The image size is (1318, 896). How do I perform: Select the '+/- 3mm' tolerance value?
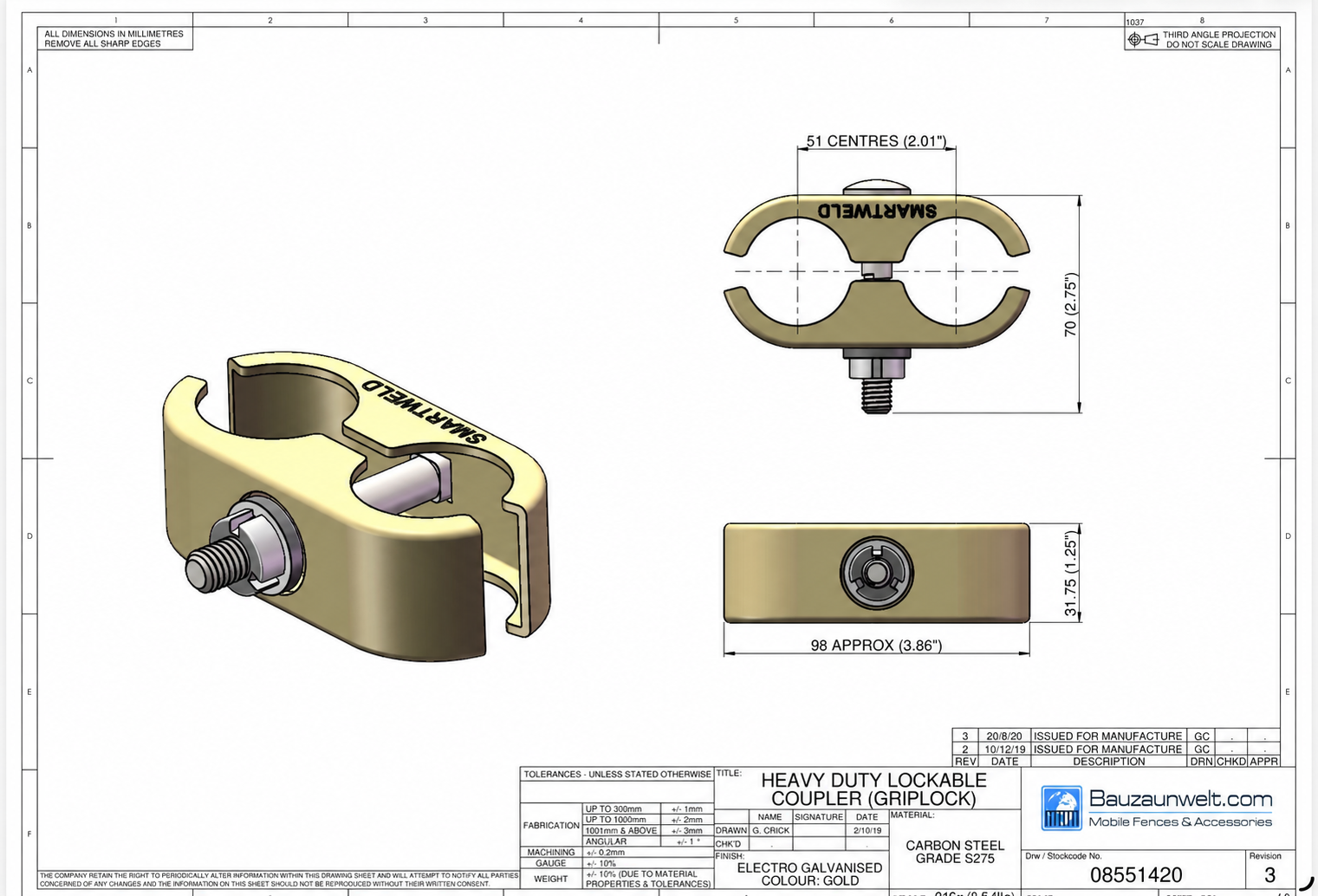click(686, 830)
